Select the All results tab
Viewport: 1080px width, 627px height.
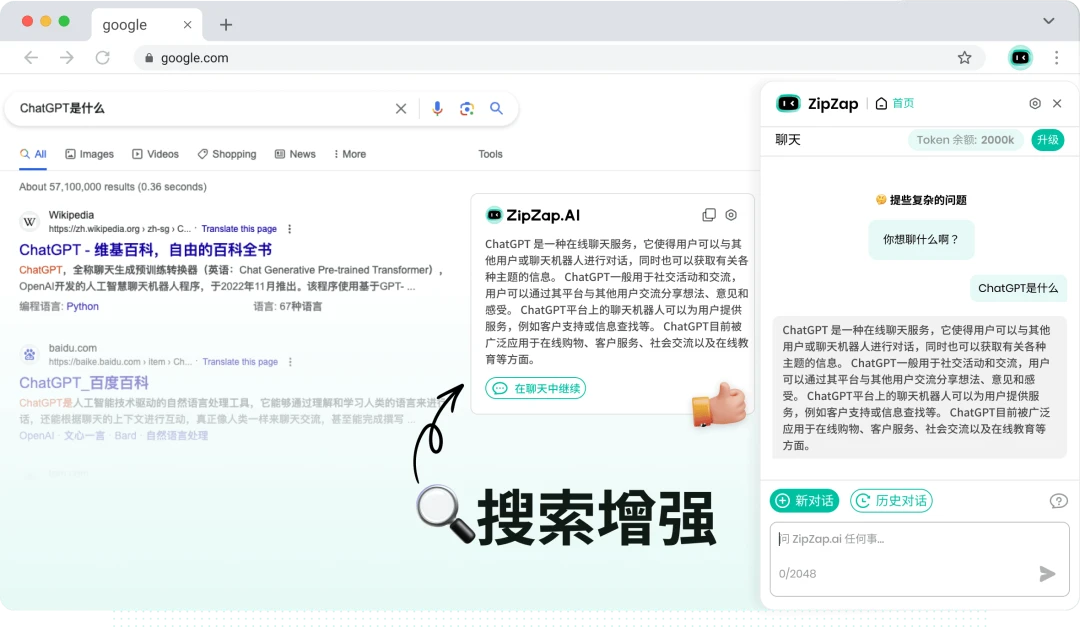point(33,154)
